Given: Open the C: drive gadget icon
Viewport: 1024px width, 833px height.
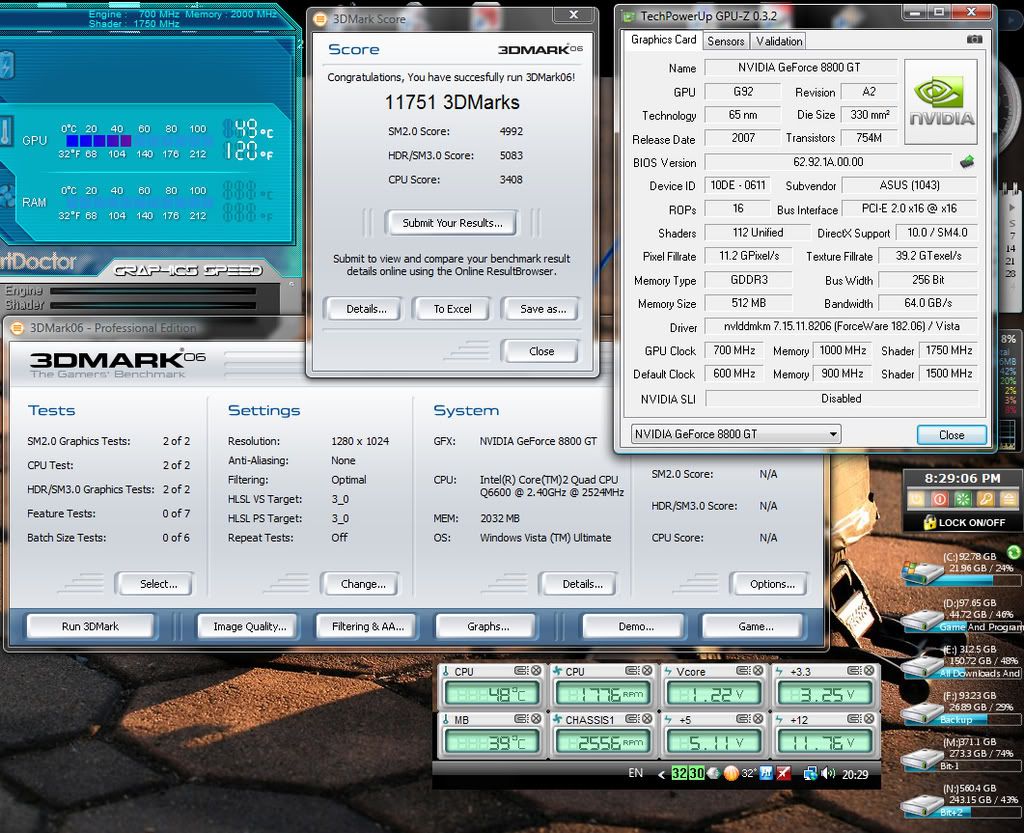Looking at the screenshot, I should [x=921, y=572].
